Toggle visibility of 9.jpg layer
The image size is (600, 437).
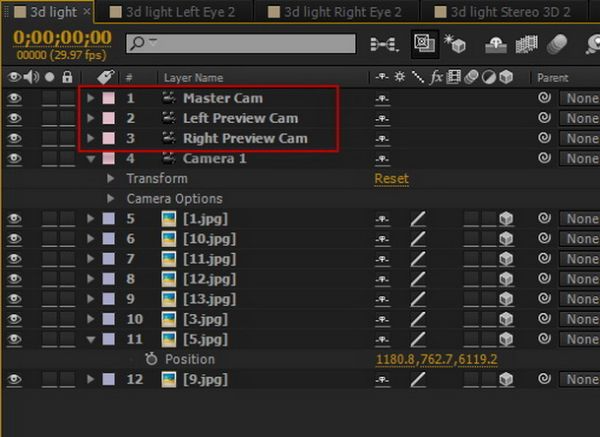14,379
